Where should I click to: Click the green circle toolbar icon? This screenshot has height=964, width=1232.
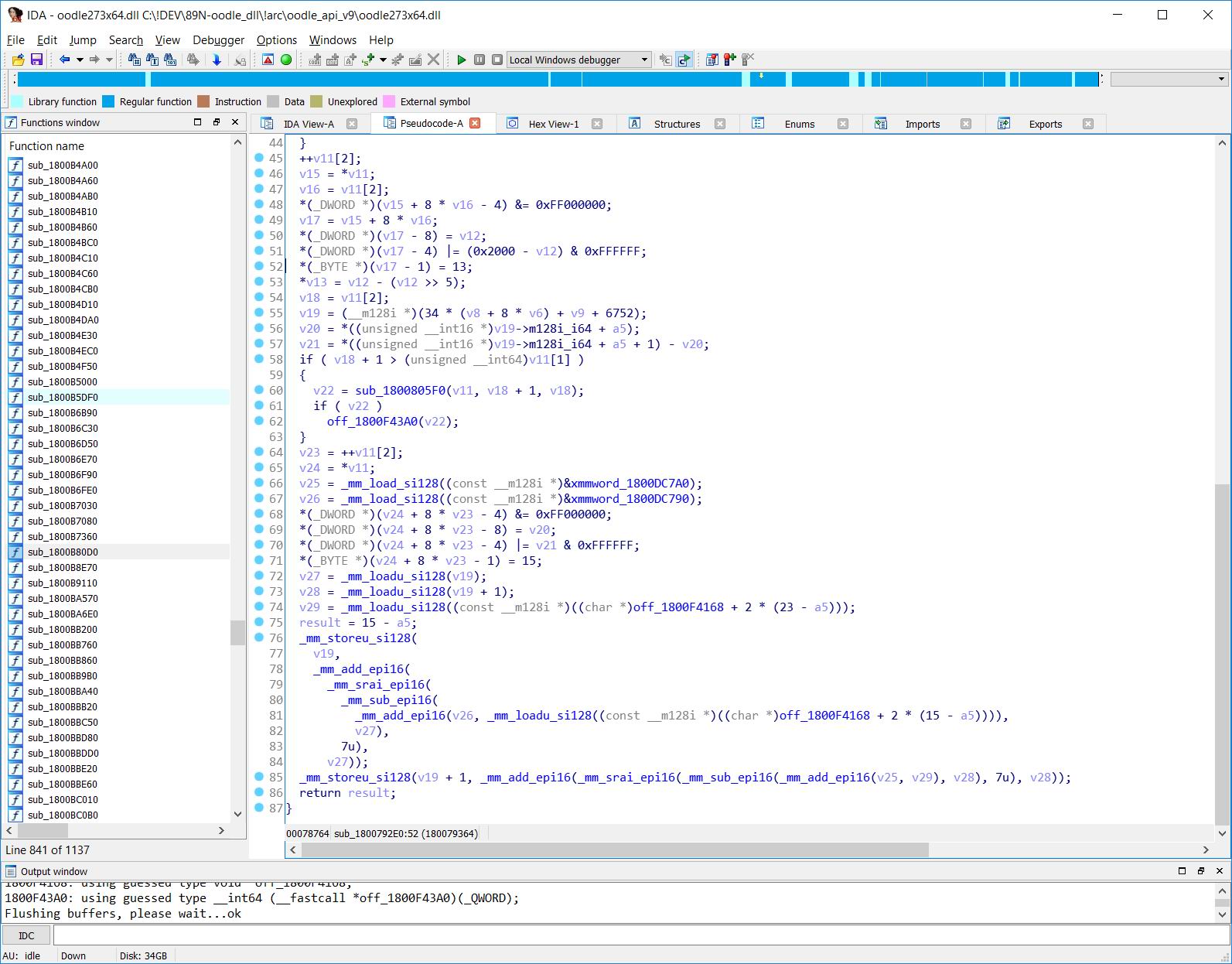click(x=286, y=60)
